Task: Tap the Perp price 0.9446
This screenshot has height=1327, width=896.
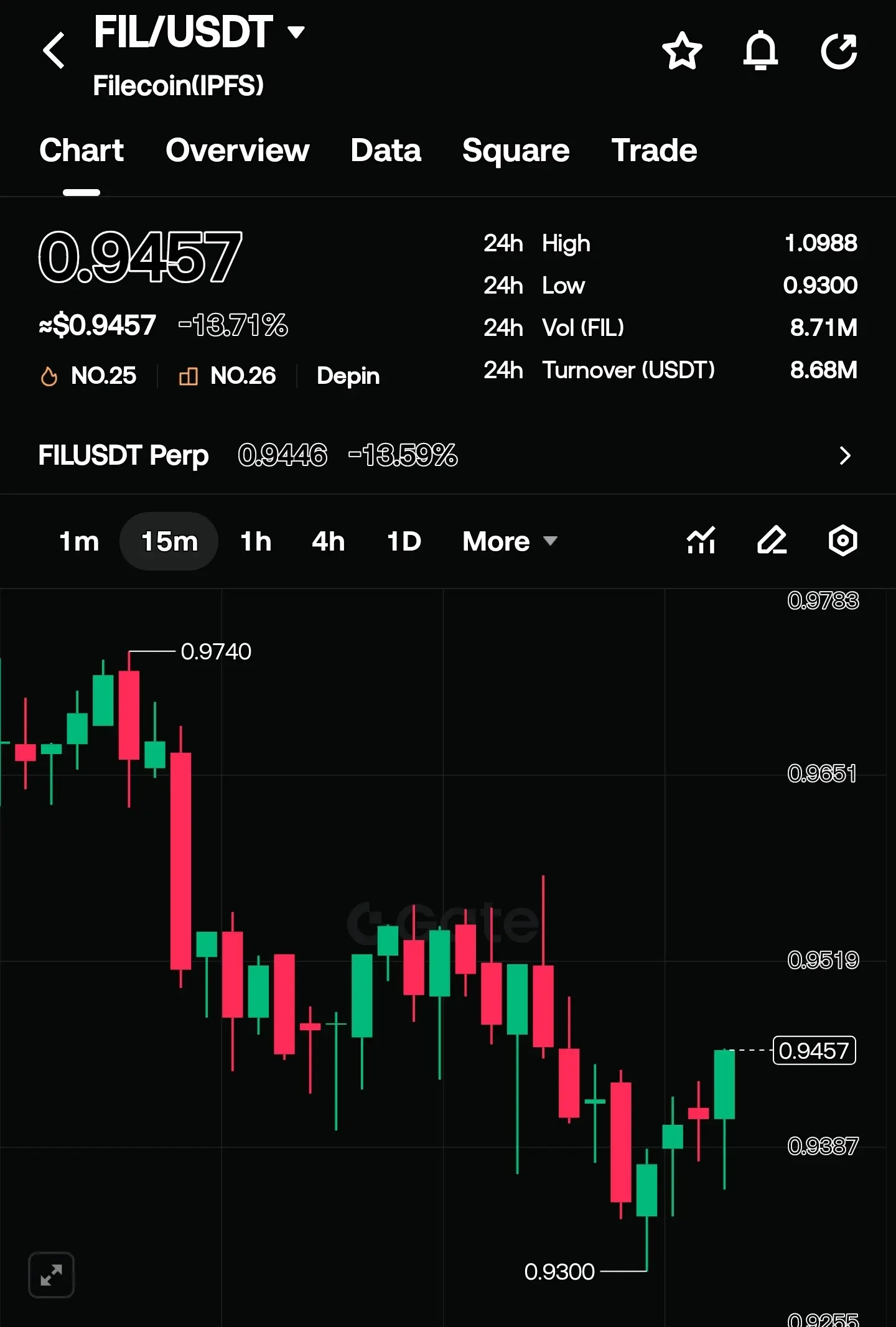Action: click(282, 455)
